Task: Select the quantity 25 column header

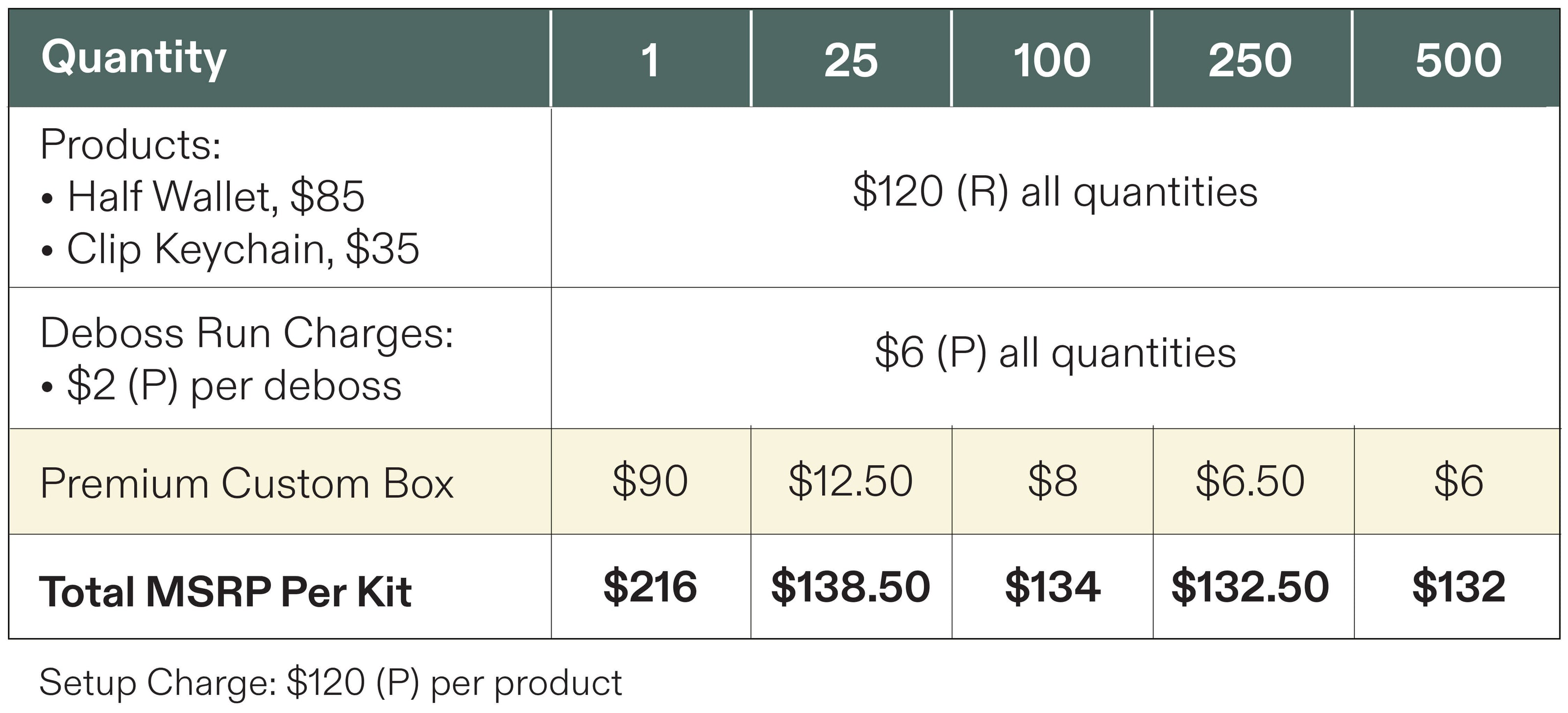Action: (851, 58)
